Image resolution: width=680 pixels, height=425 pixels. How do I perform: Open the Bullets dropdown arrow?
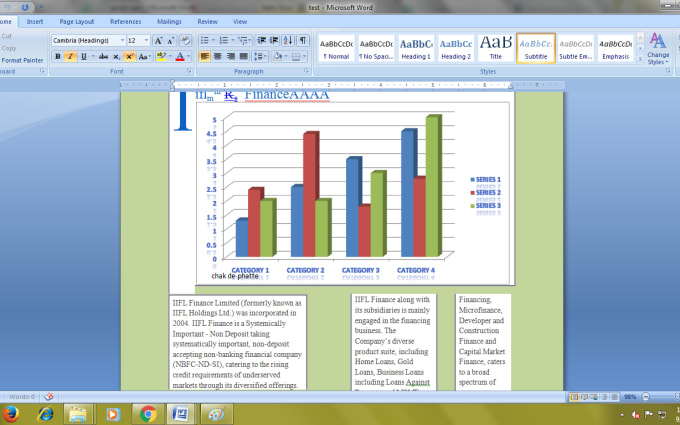[213, 40]
